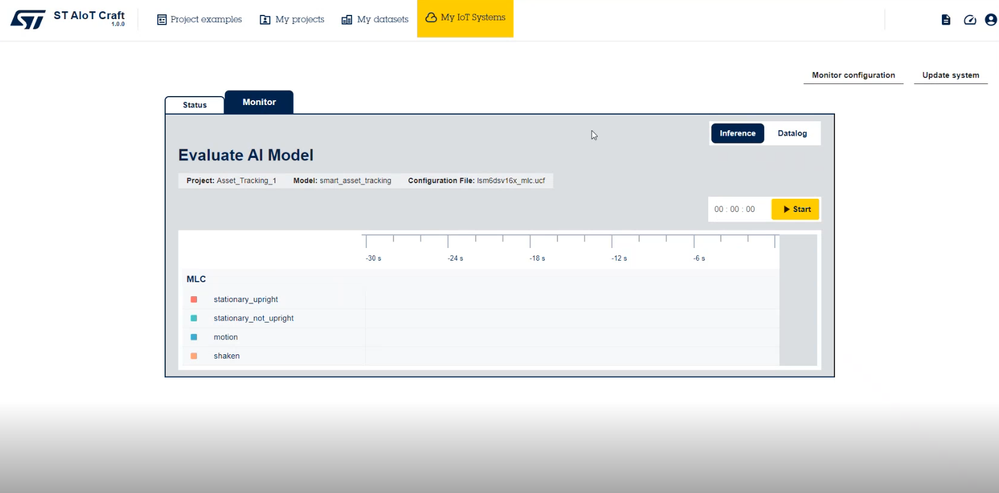The height and width of the screenshot is (493, 999).
Task: Click the -12 s timeline marker
Action: pos(619,259)
